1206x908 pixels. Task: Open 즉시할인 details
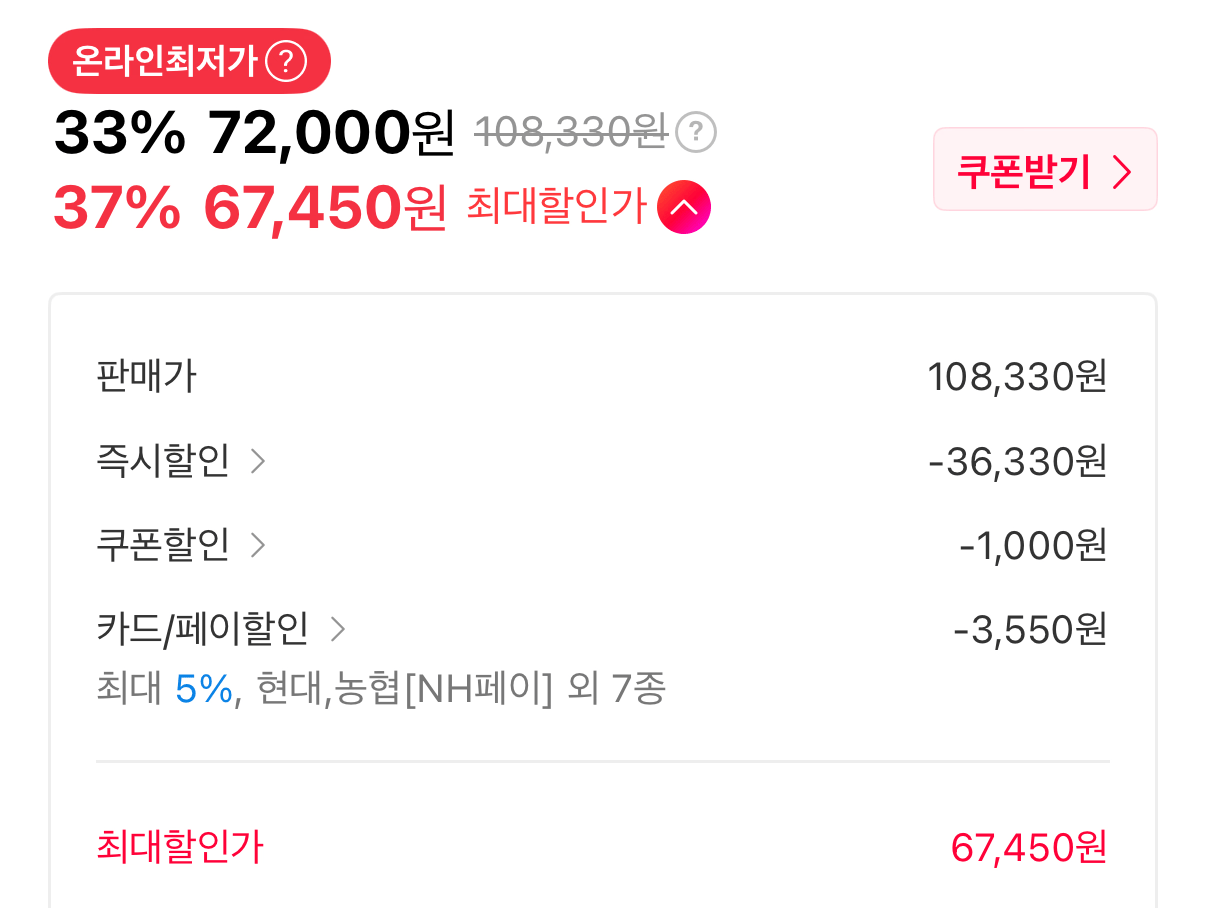click(x=181, y=462)
